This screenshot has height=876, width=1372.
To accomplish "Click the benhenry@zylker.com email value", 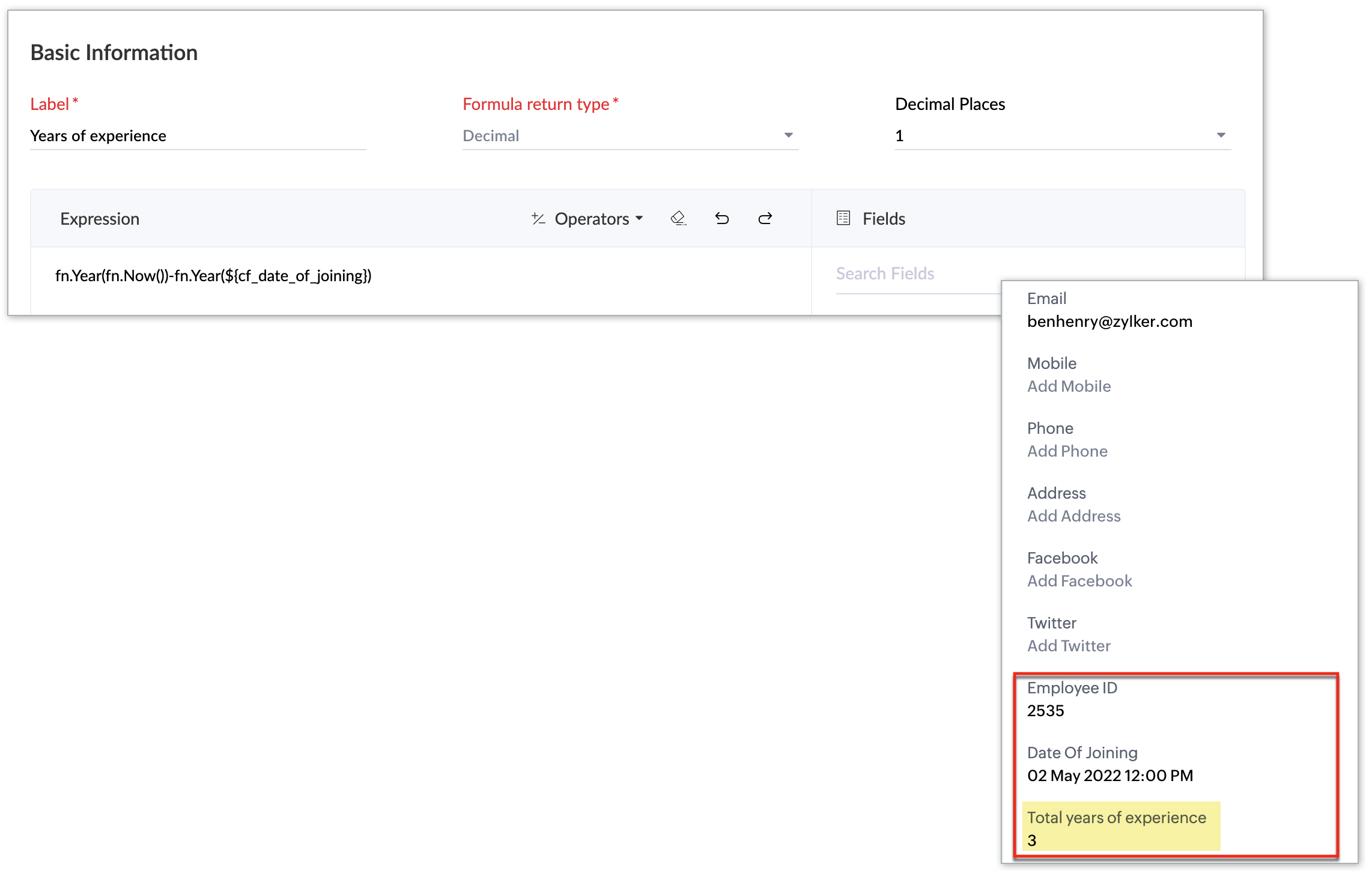I will point(1109,321).
